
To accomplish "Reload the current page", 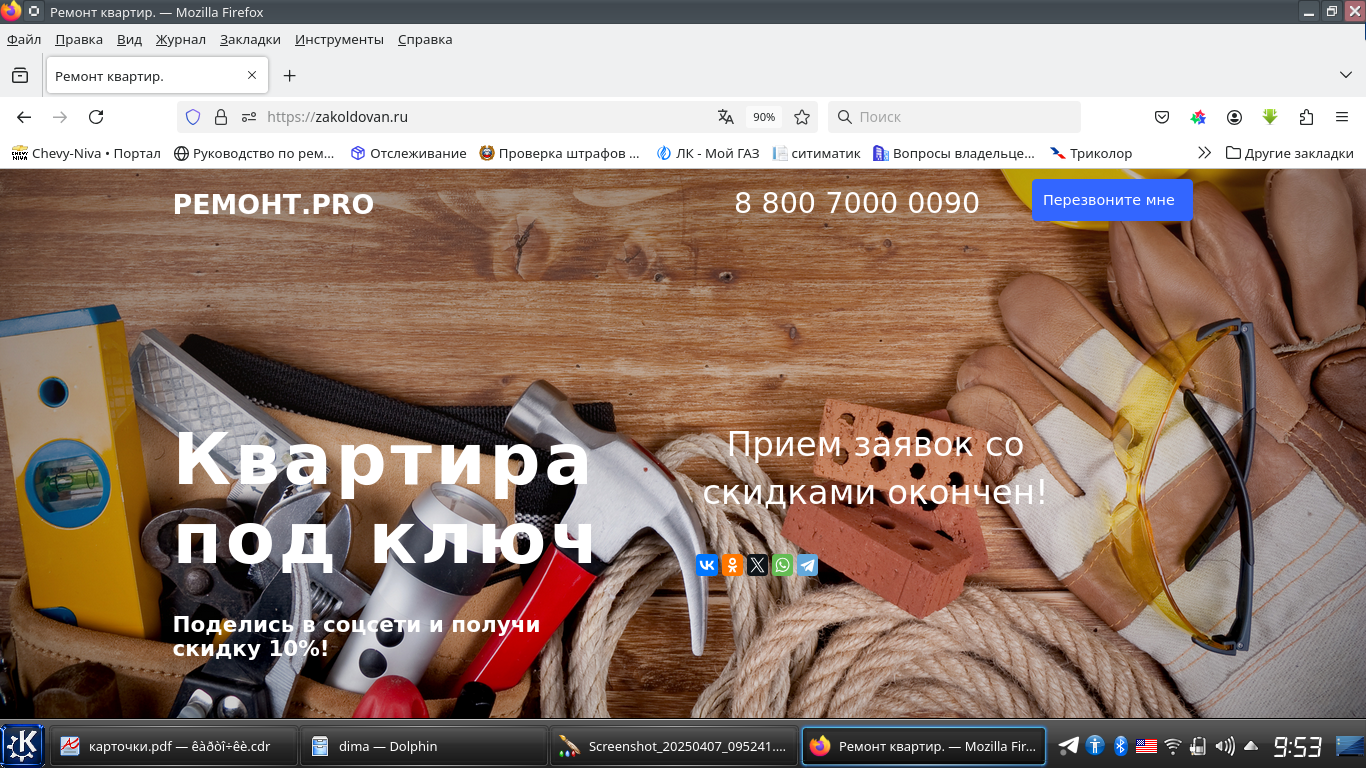I will 96,117.
